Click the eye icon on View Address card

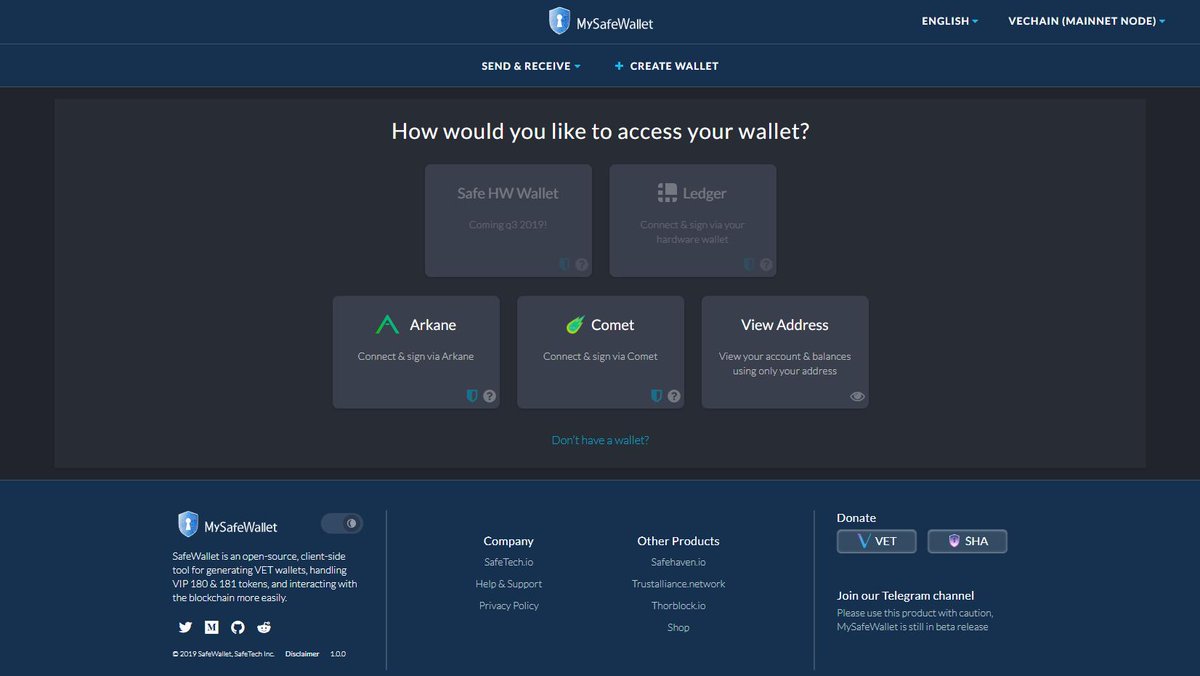857,397
